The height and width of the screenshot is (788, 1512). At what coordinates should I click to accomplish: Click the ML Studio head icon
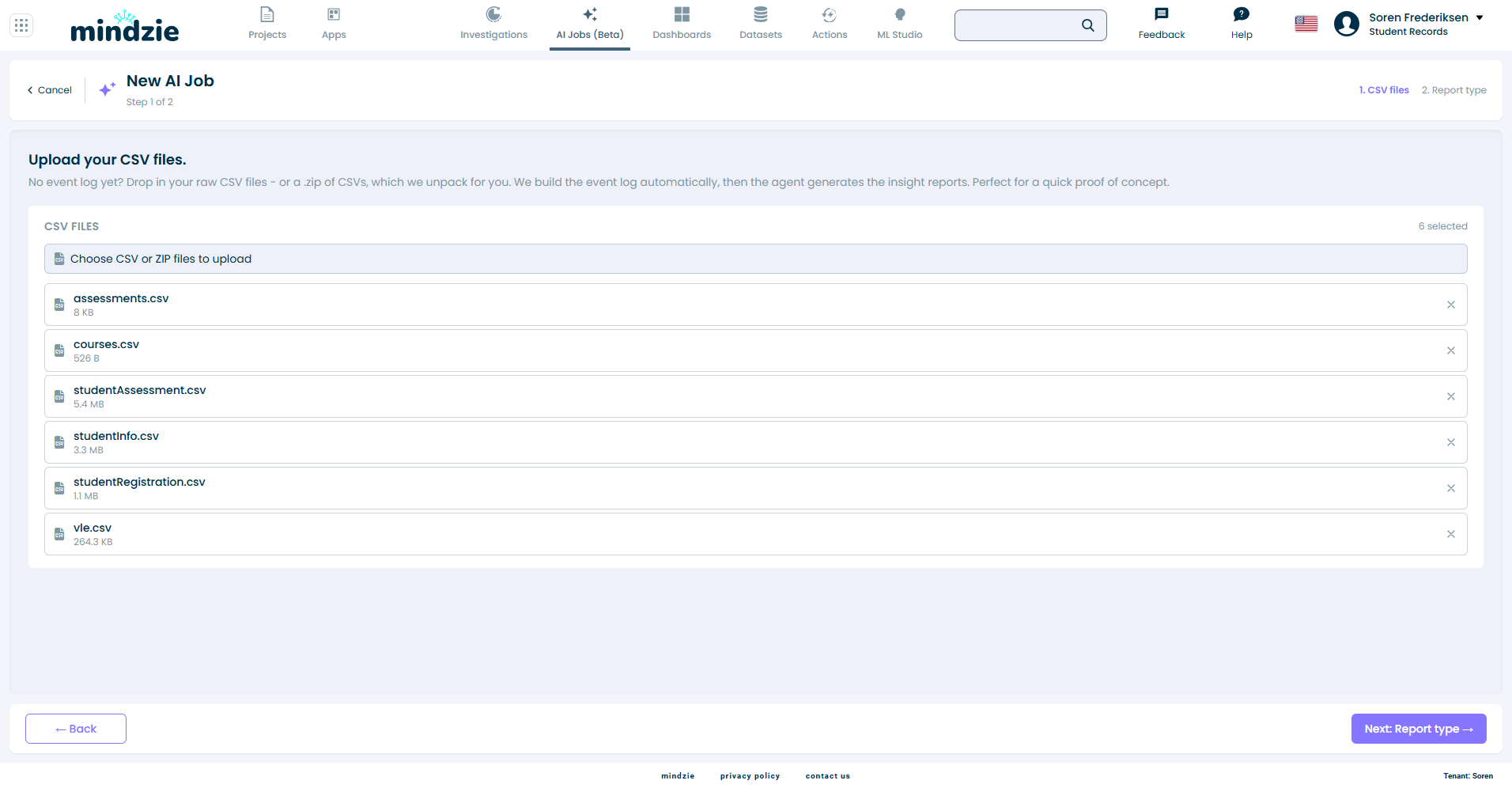[x=900, y=14]
